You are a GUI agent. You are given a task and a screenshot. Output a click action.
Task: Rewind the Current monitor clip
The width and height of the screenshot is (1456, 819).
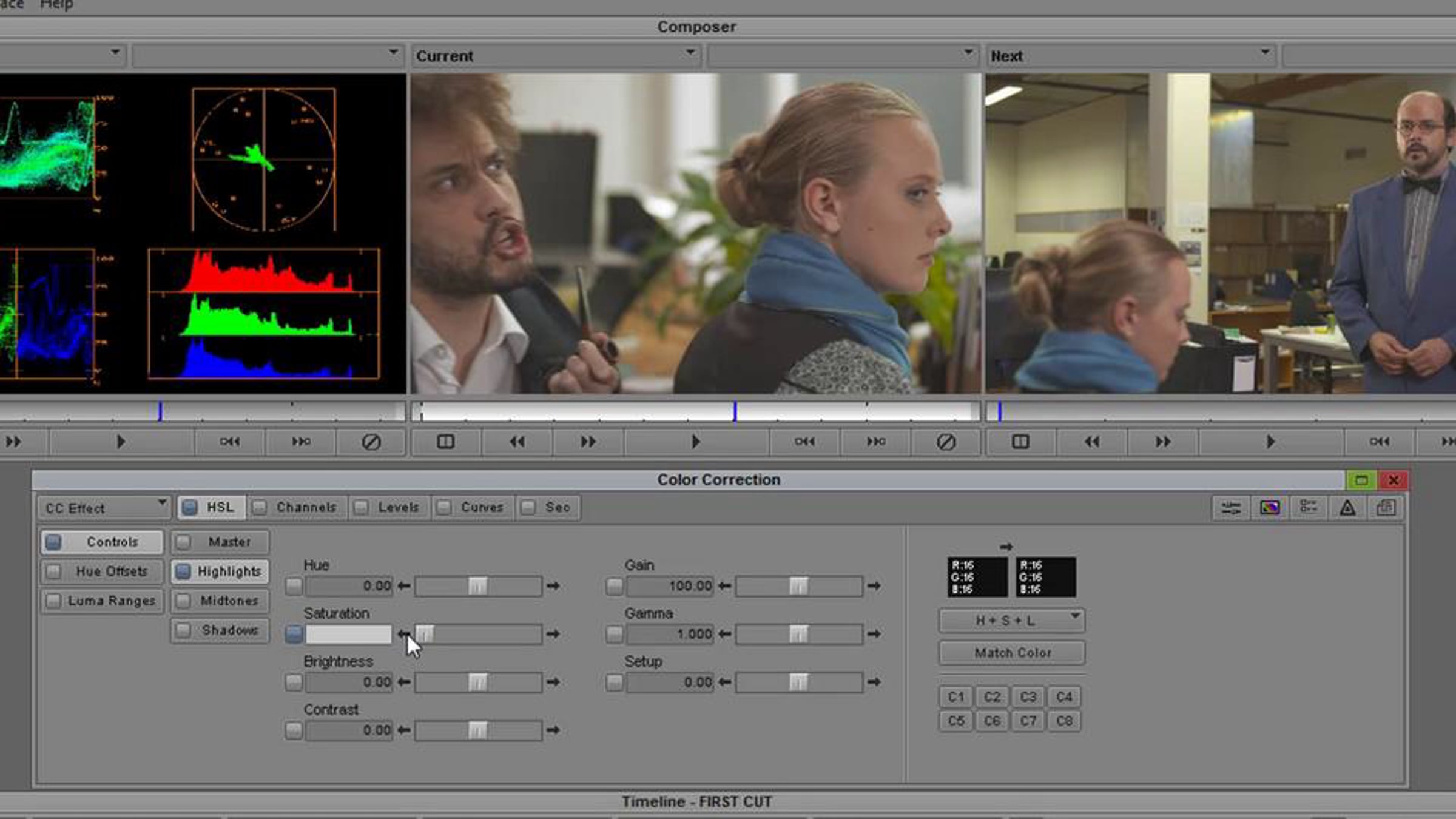517,442
